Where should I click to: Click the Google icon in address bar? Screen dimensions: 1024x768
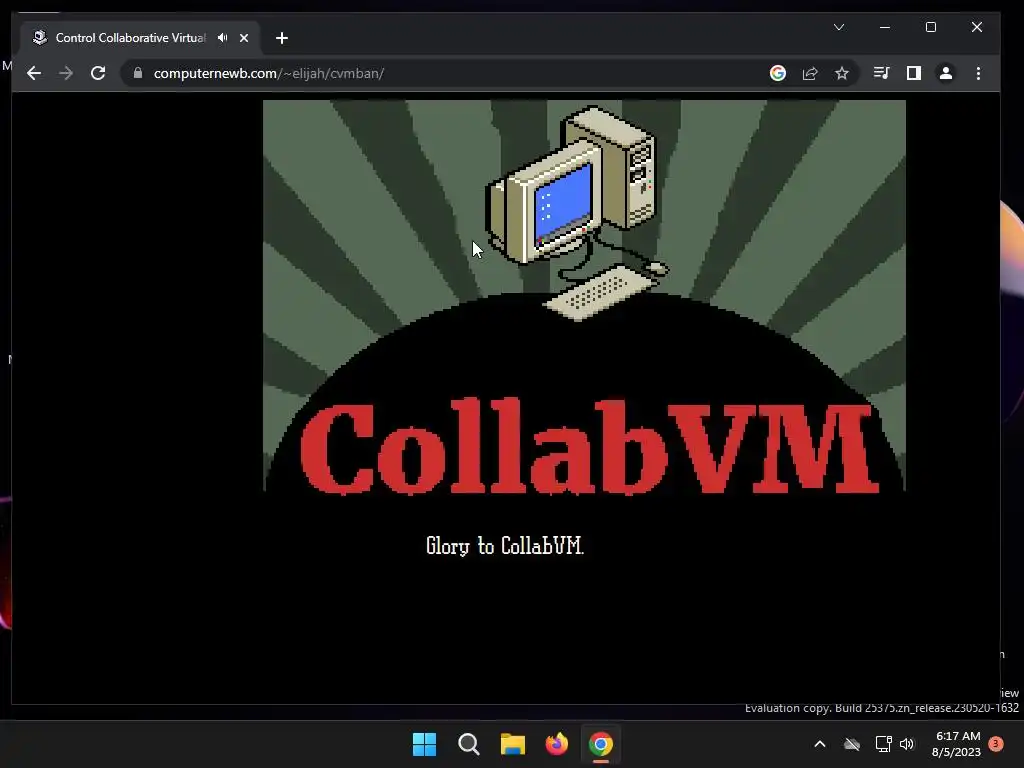tap(777, 73)
